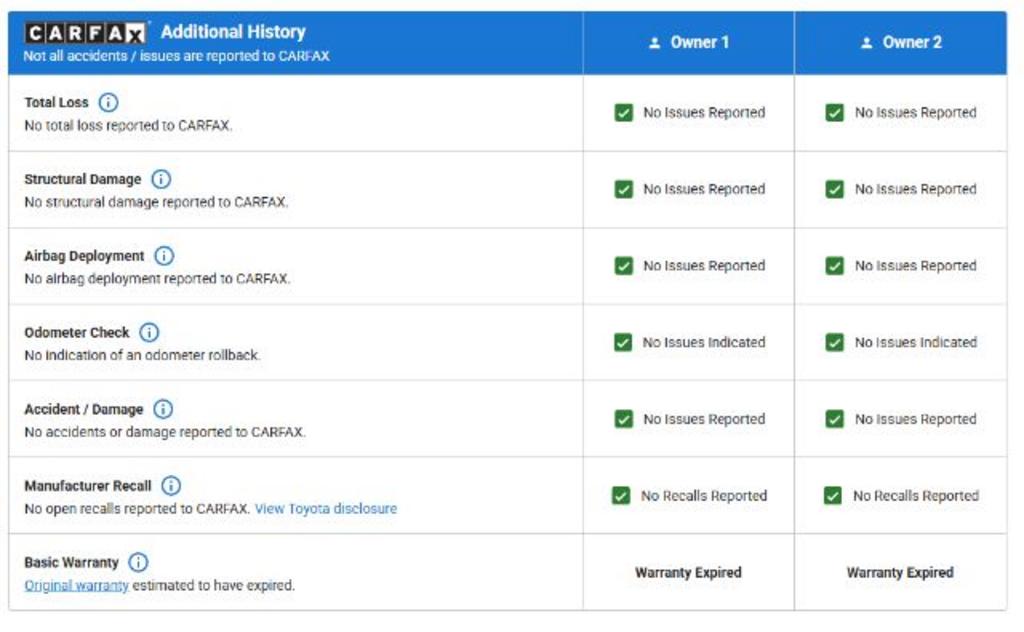Click Owner 1 Odometer Check green checkmark
1024x632 pixels.
[x=623, y=342]
